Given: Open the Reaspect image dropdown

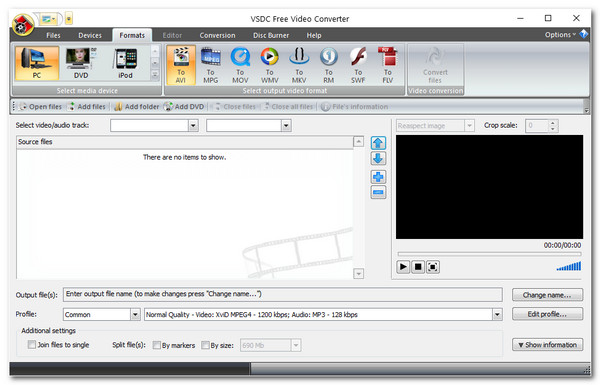Looking at the screenshot, I should point(469,126).
